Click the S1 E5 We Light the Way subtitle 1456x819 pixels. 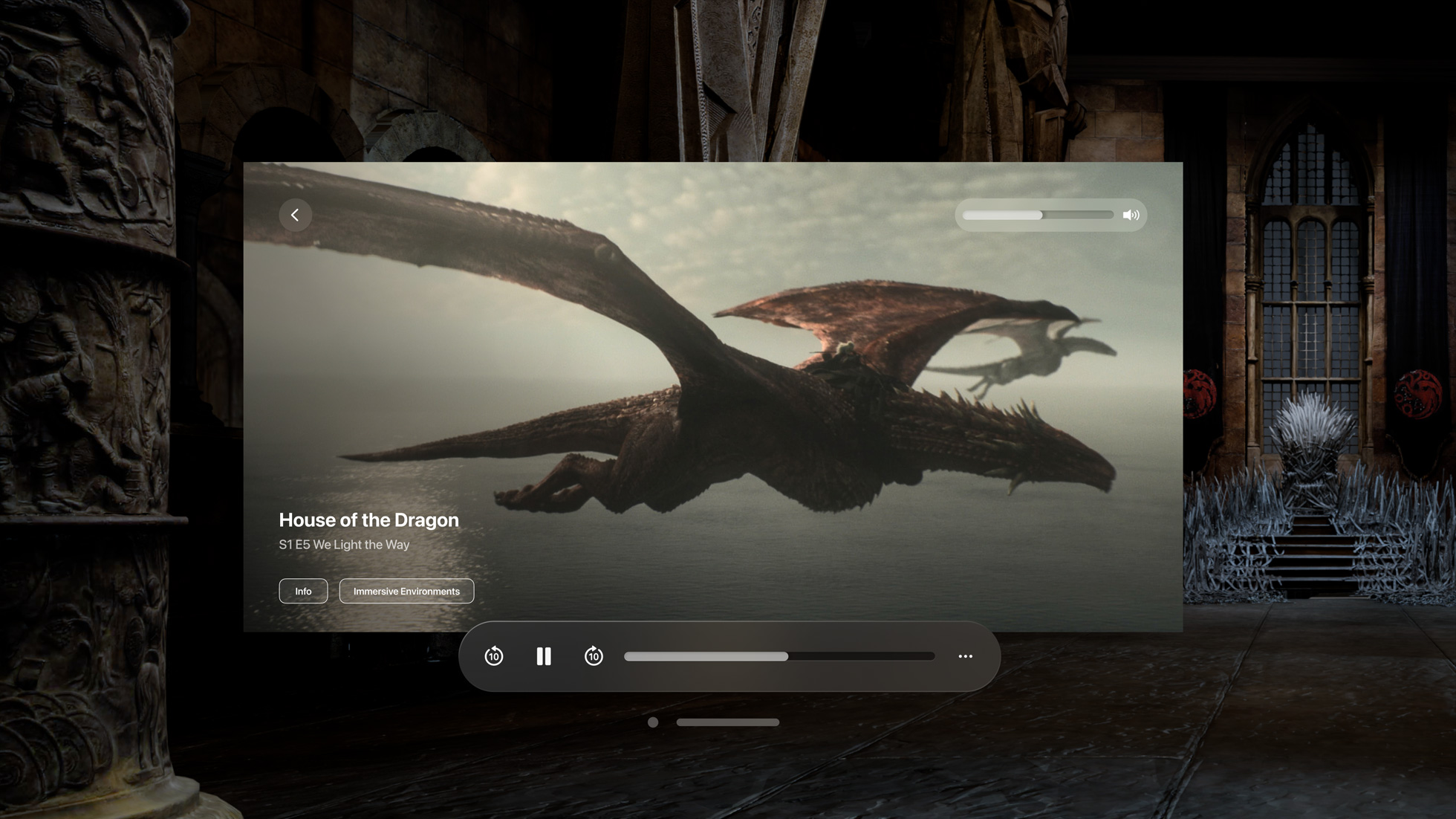[344, 545]
